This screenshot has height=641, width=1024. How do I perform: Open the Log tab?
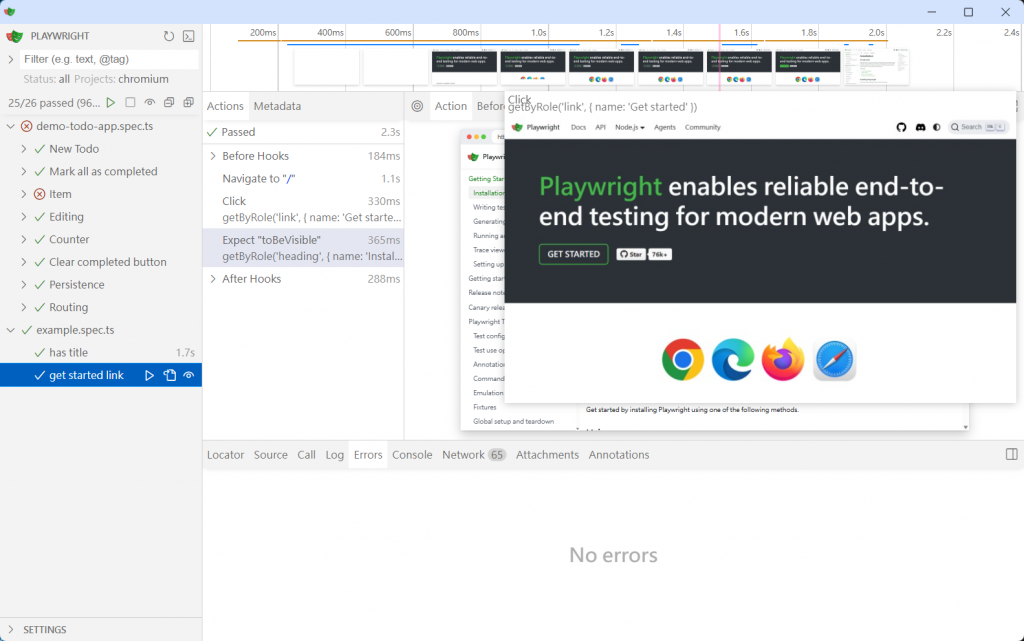click(334, 455)
